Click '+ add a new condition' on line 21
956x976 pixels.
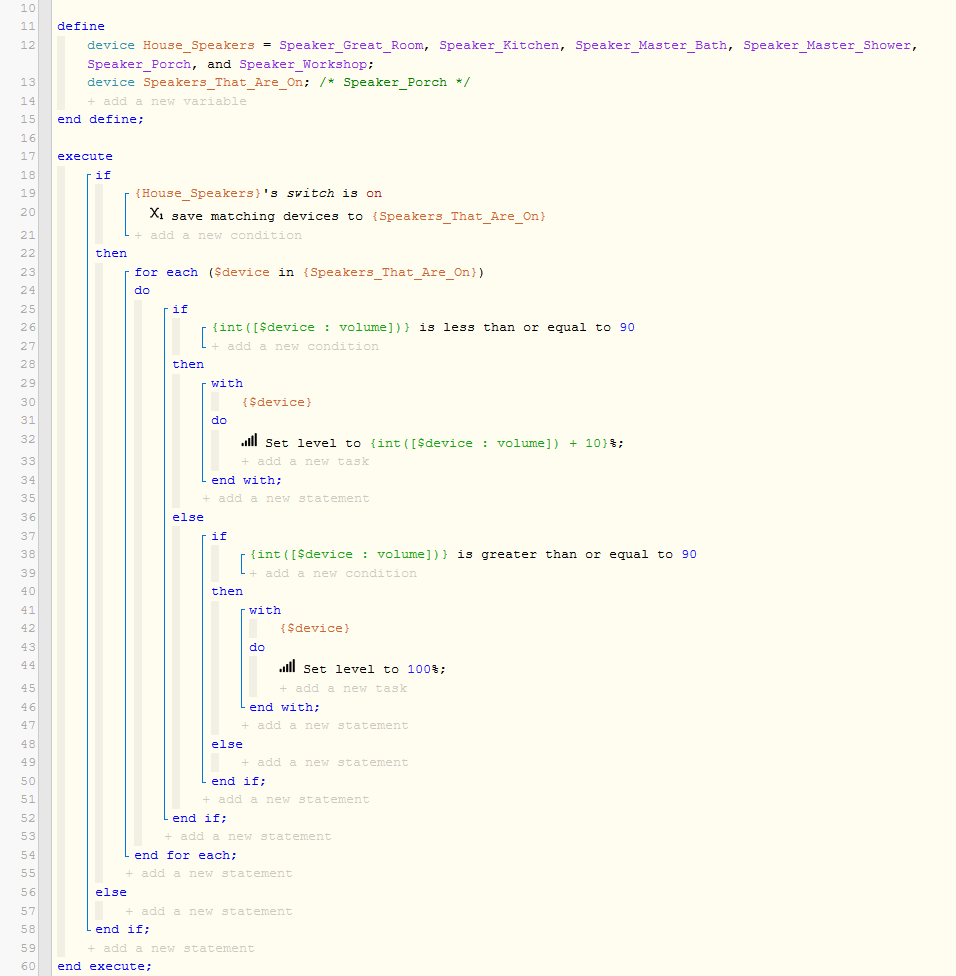point(218,235)
